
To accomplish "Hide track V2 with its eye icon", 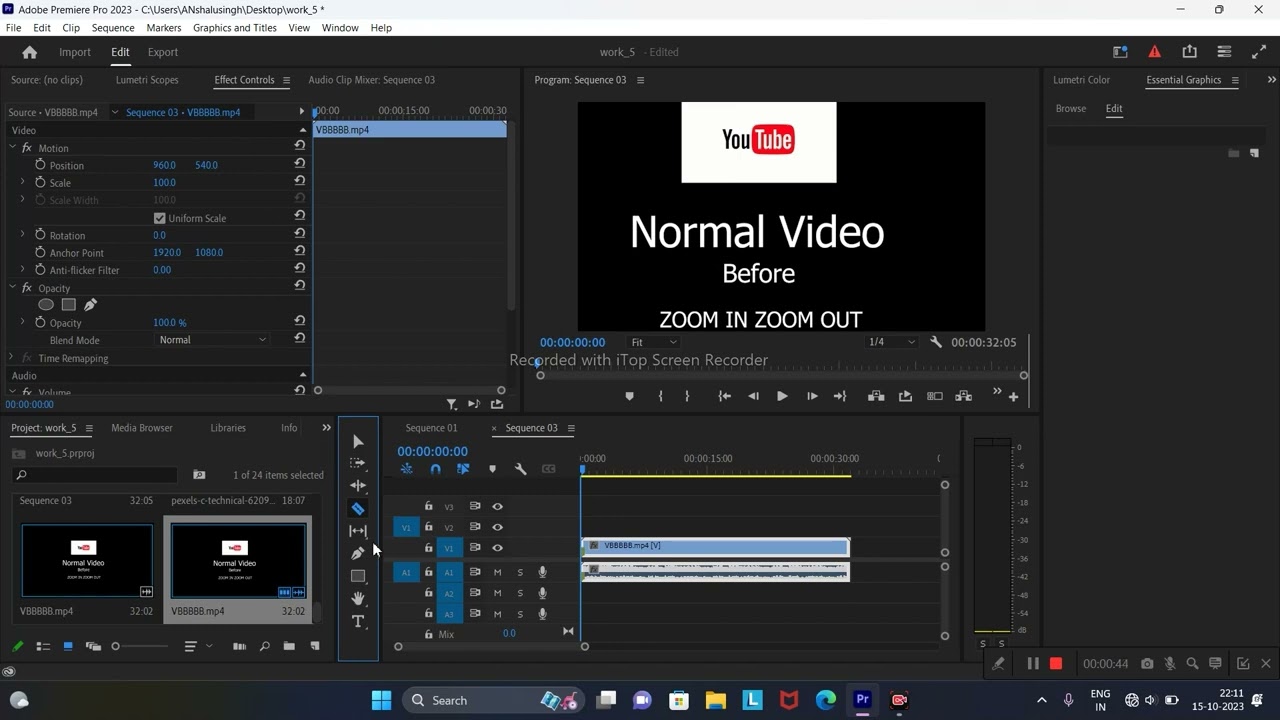I will (497, 527).
